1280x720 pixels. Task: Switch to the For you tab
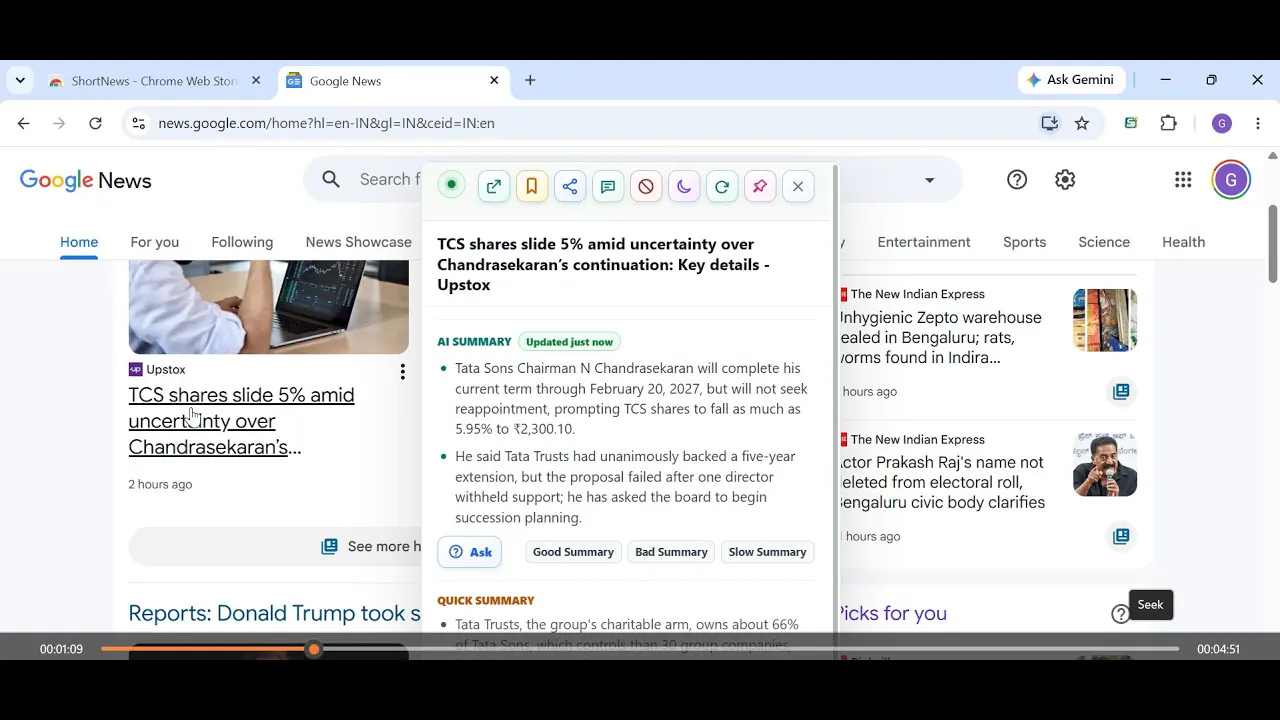click(x=155, y=242)
